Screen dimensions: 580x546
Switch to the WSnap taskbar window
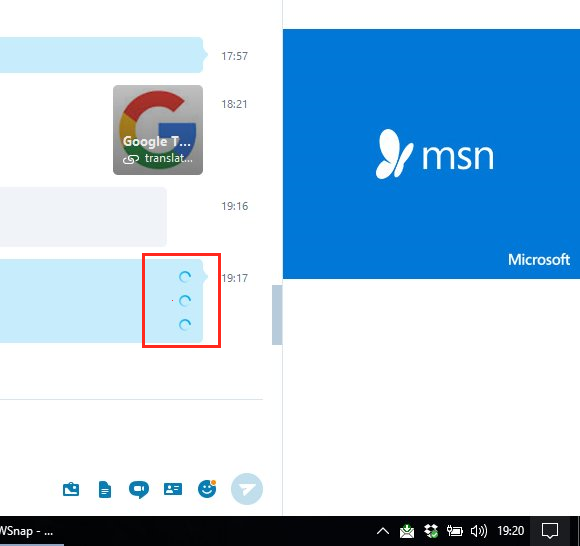(x=28, y=531)
